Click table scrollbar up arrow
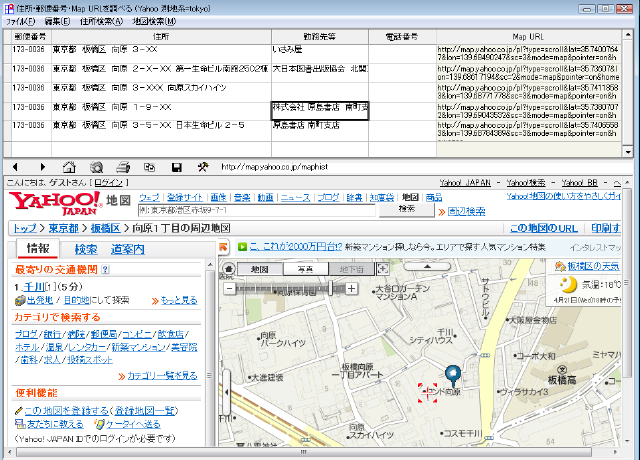 pos(628,35)
